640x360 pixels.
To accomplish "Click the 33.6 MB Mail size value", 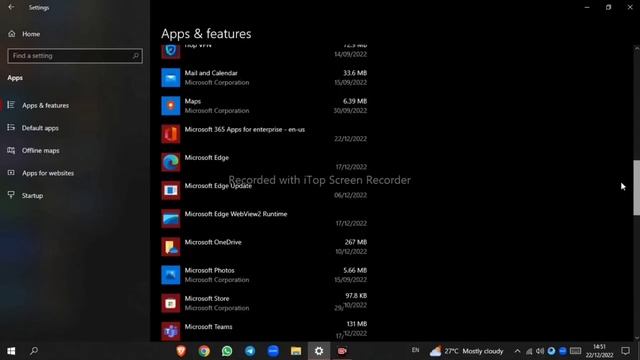I will pos(355,73).
